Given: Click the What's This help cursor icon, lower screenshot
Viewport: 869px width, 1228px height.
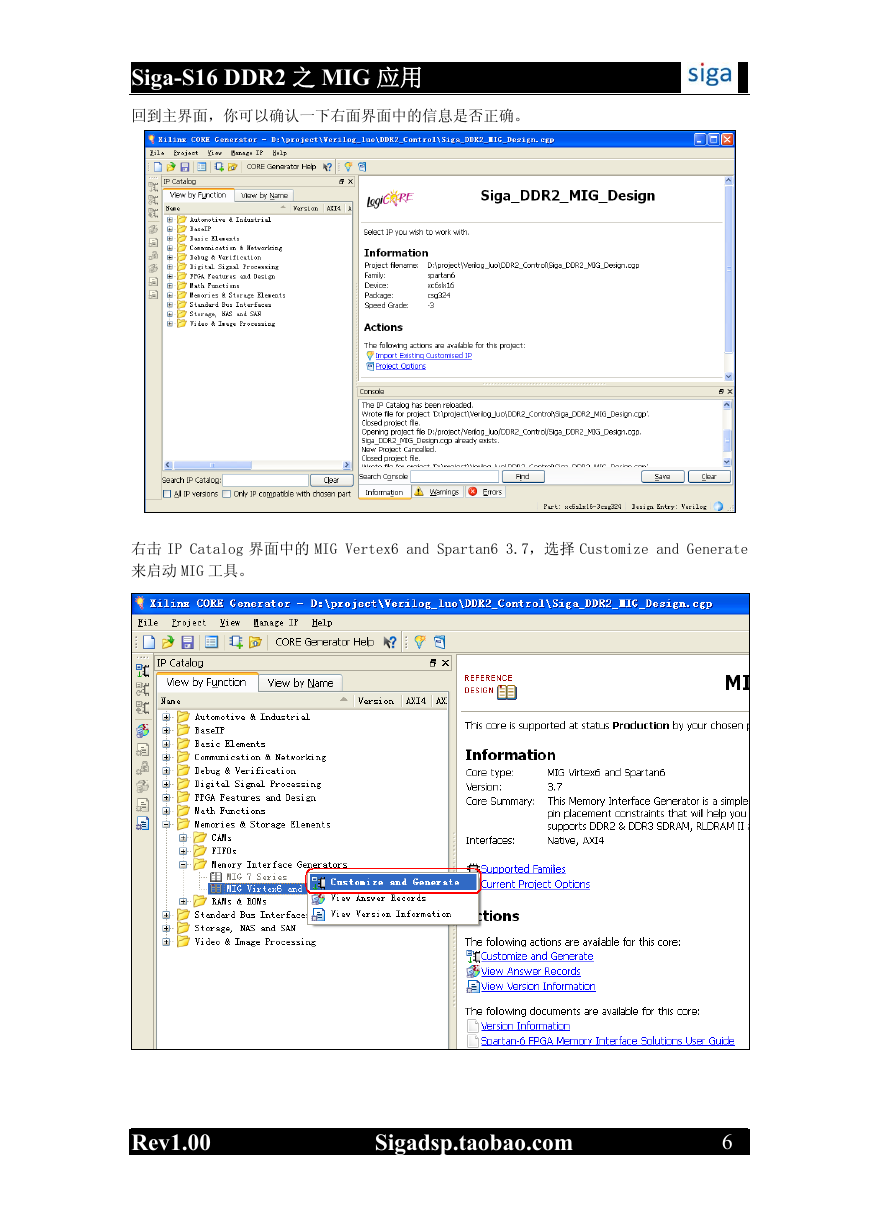Looking at the screenshot, I should pos(391,642).
